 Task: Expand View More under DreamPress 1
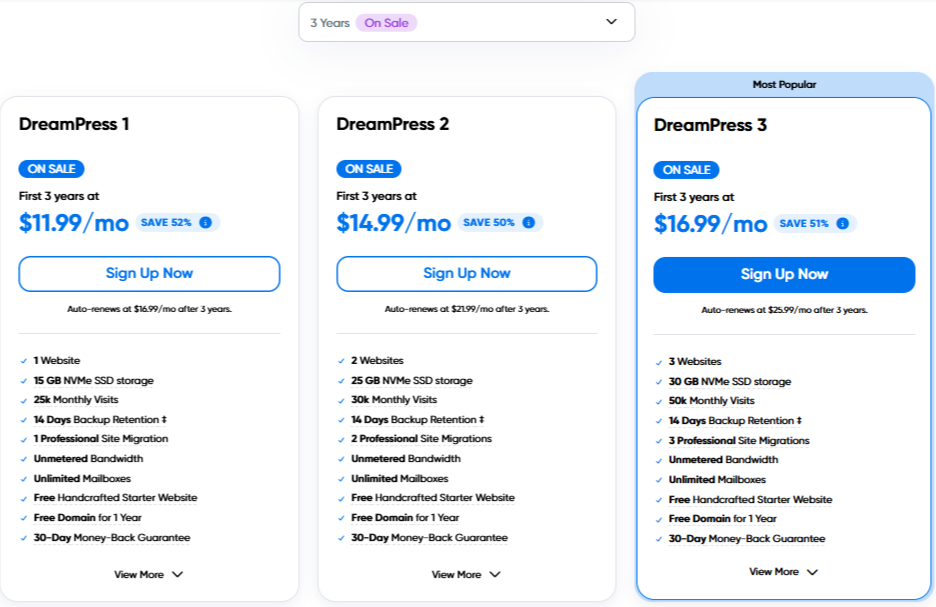click(x=149, y=575)
